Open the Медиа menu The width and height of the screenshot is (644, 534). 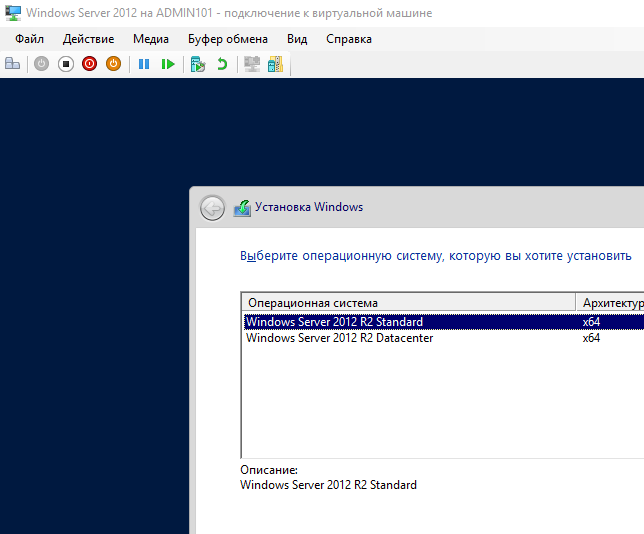pos(151,39)
